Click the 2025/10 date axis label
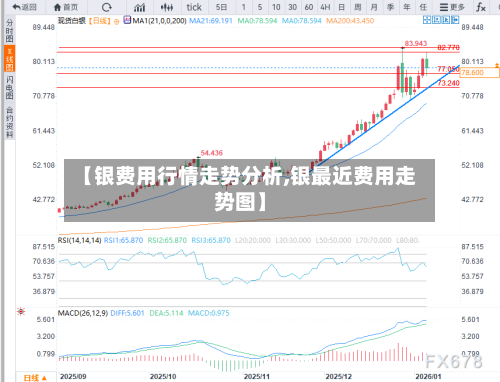 tap(163, 376)
